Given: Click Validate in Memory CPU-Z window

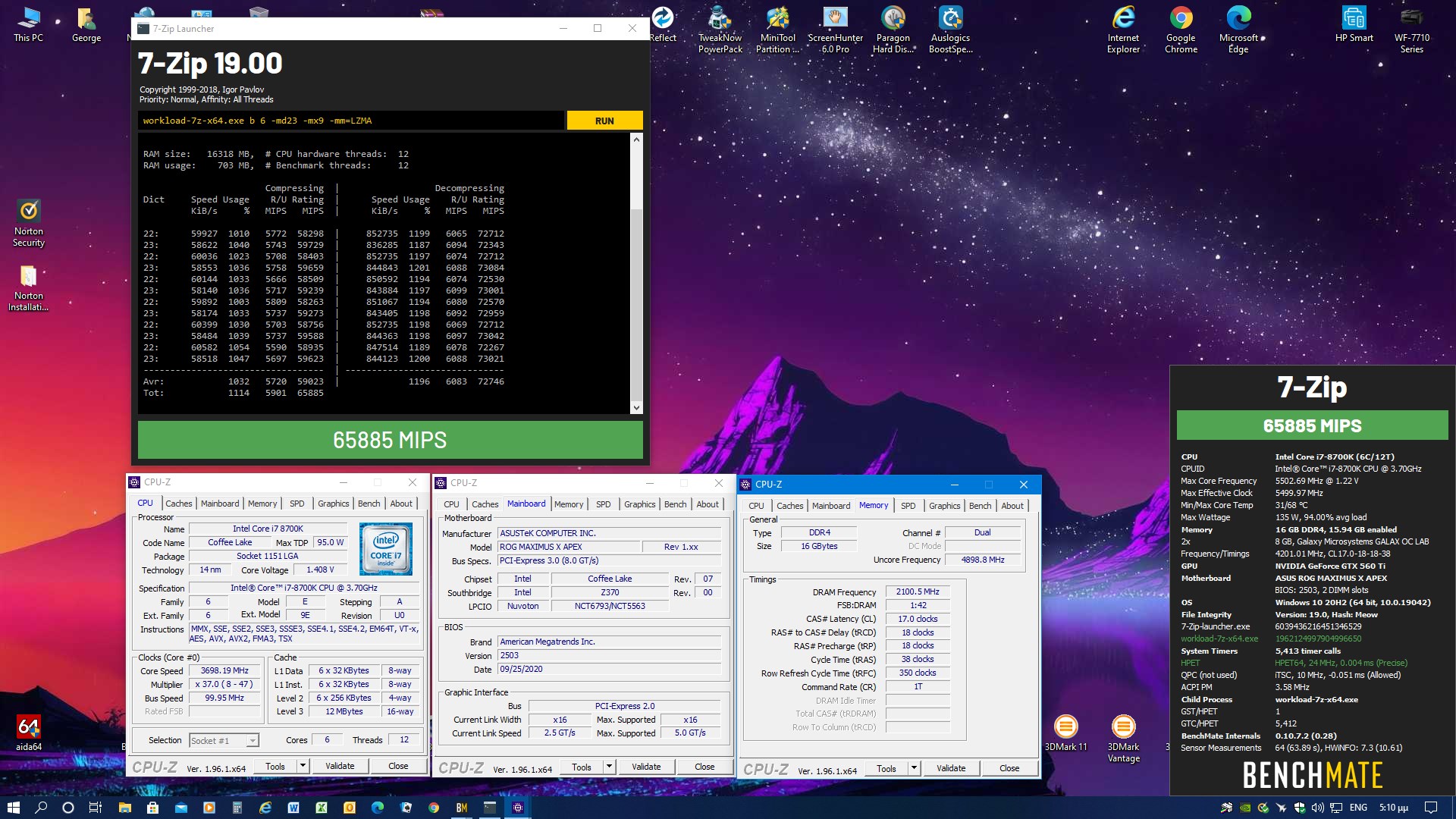Looking at the screenshot, I should (951, 768).
